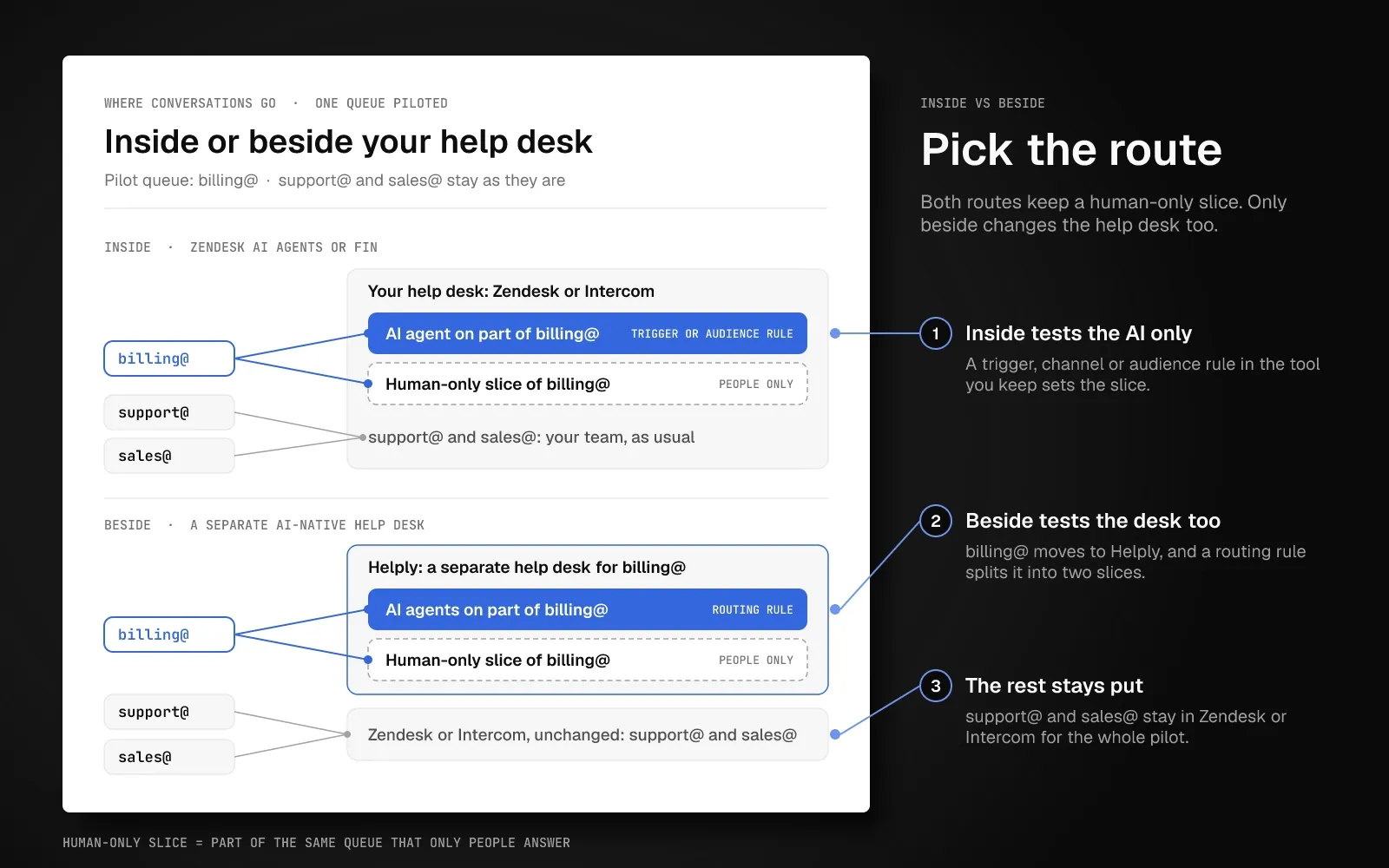
Task: Select sales@ box under the BESIDE section
Action: [169, 757]
